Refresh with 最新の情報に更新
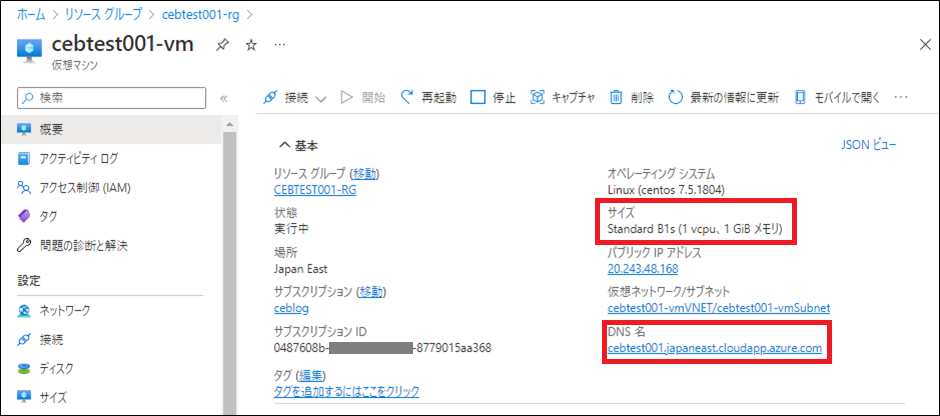Viewport: 940px width, 416px height. [x=724, y=98]
